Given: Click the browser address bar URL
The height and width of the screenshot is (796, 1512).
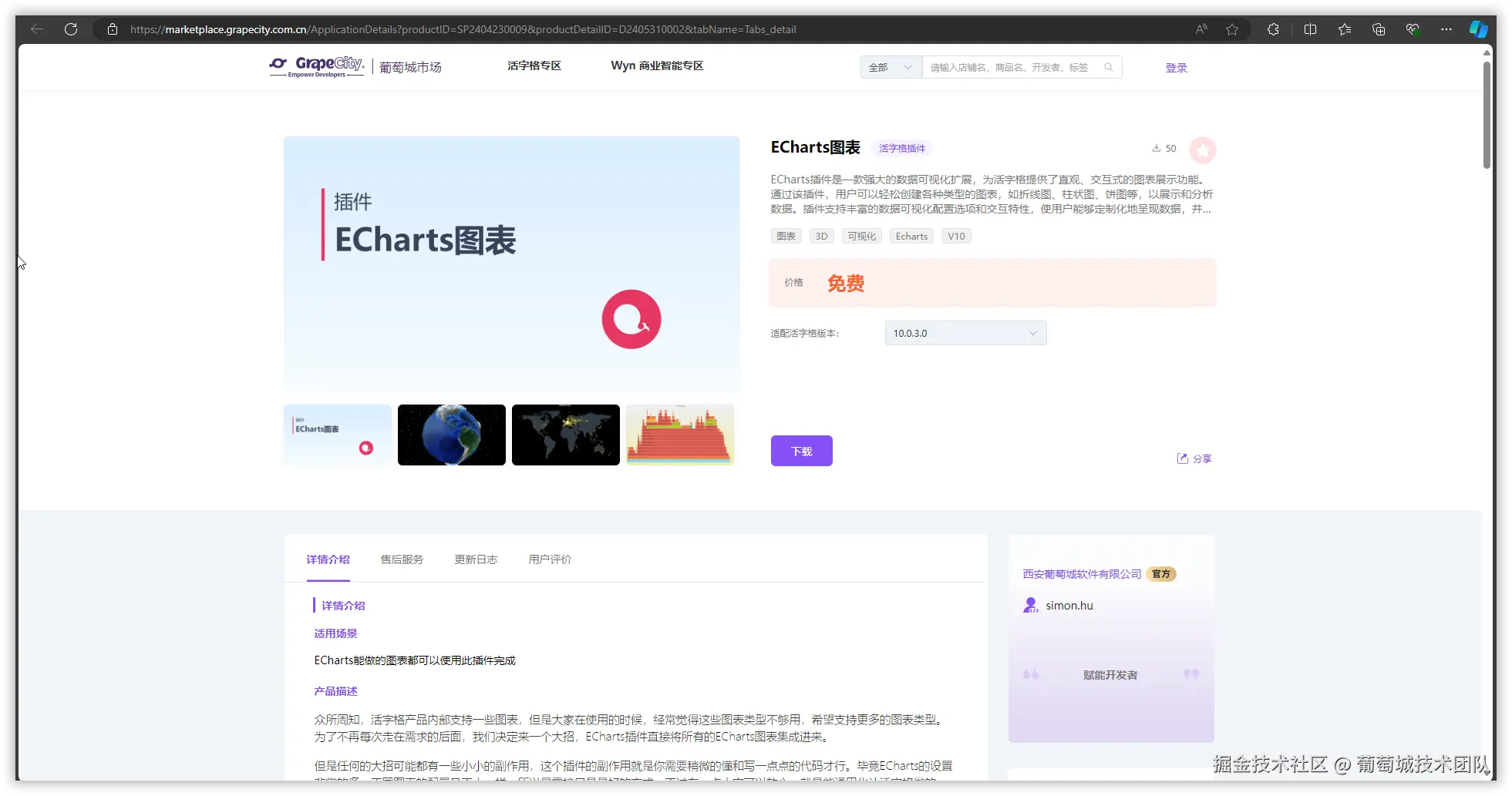Looking at the screenshot, I should [463, 29].
